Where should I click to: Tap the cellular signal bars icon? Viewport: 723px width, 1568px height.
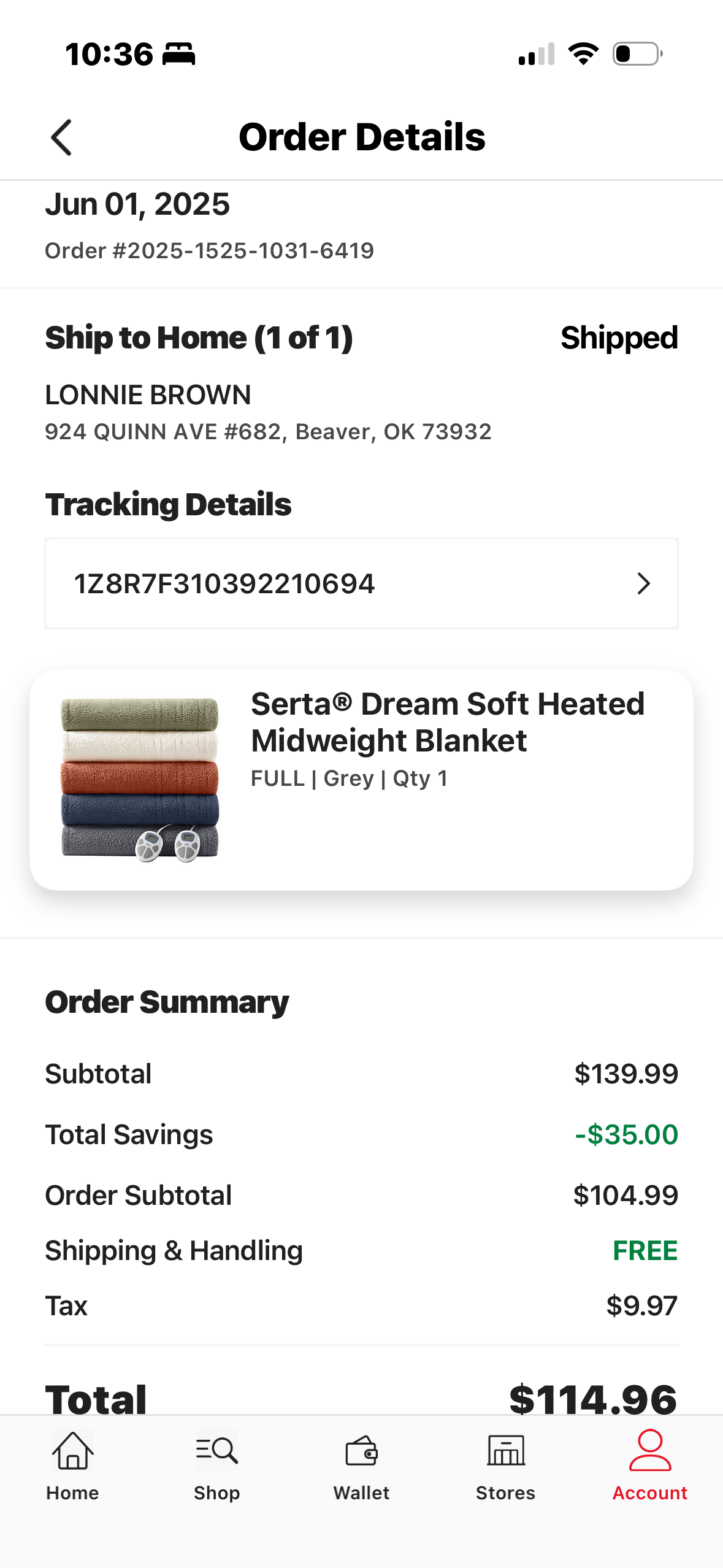(537, 54)
